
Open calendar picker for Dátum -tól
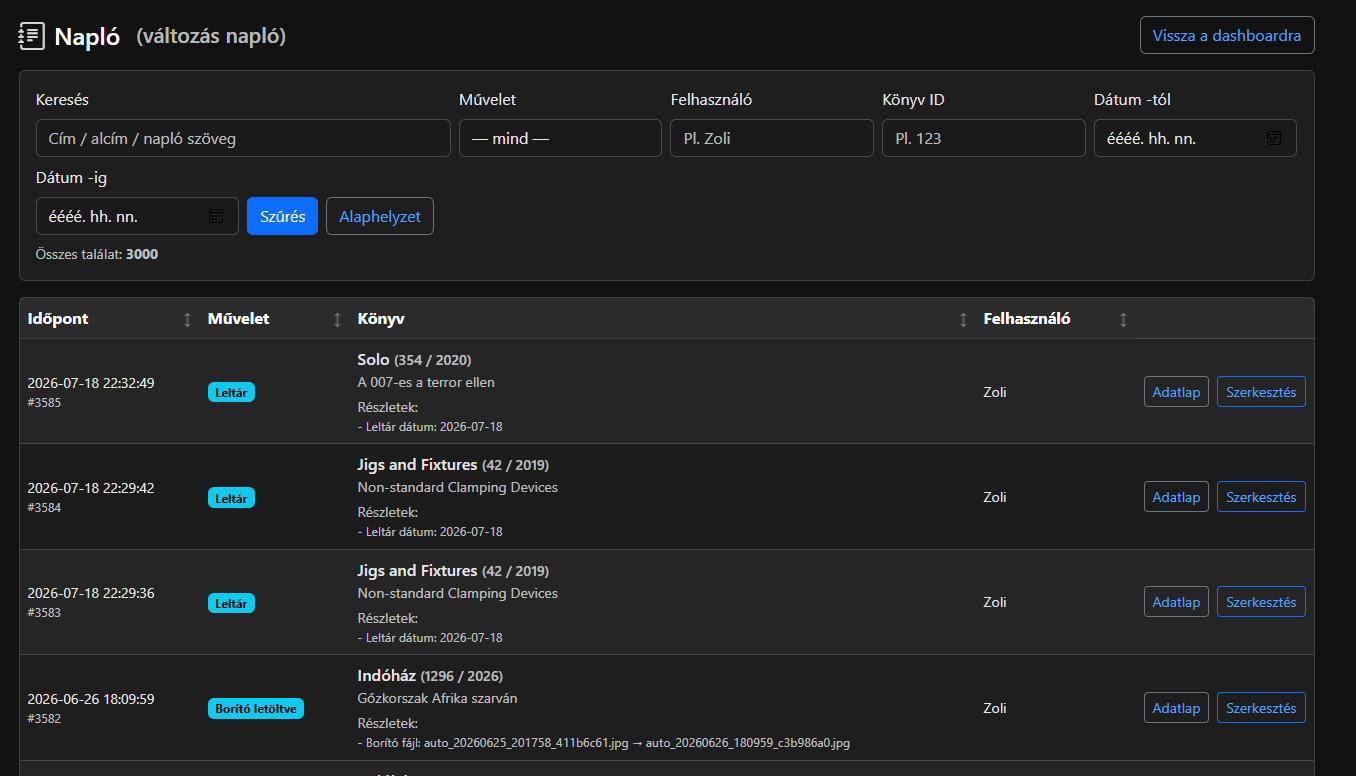tap(1273, 138)
